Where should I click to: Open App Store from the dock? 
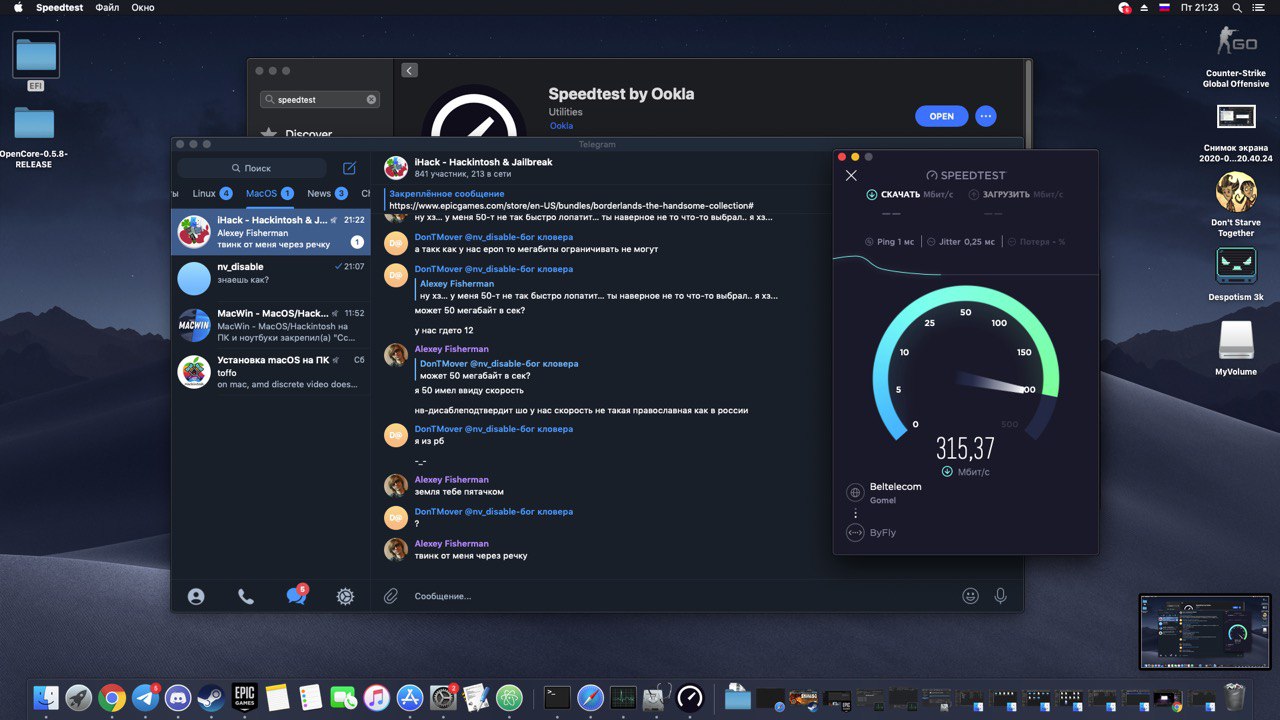[409, 697]
